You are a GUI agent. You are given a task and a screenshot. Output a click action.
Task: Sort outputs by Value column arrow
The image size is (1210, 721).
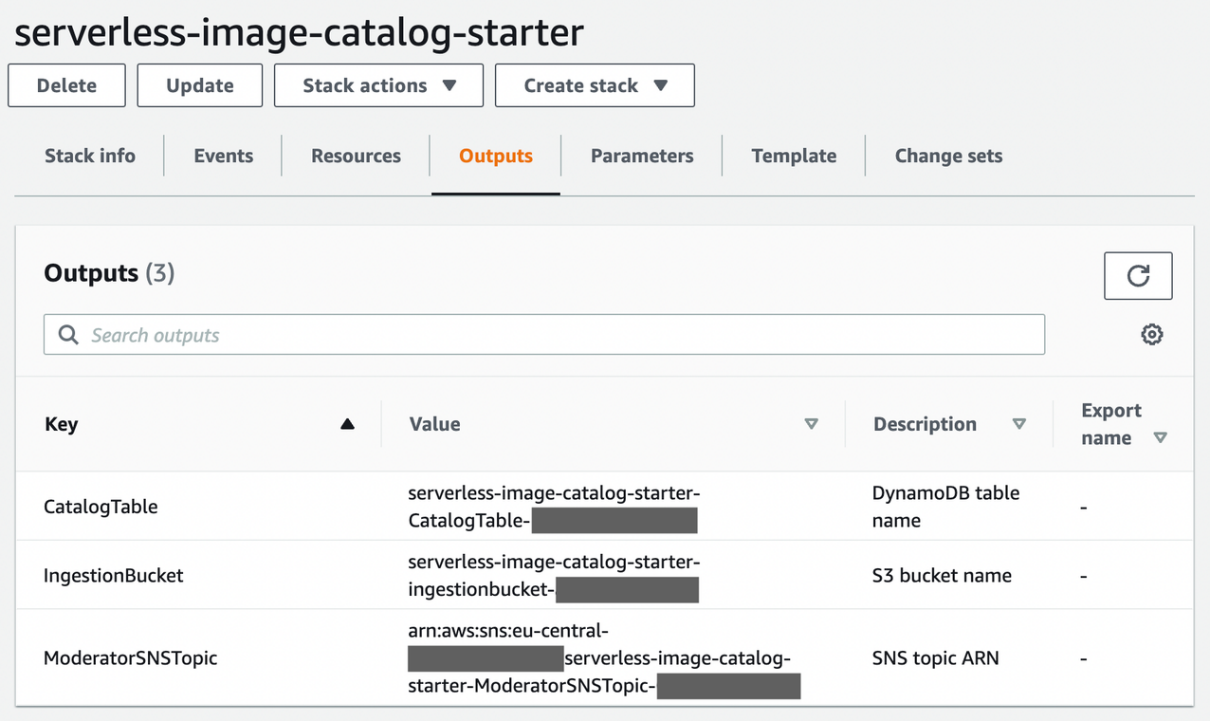[811, 424]
